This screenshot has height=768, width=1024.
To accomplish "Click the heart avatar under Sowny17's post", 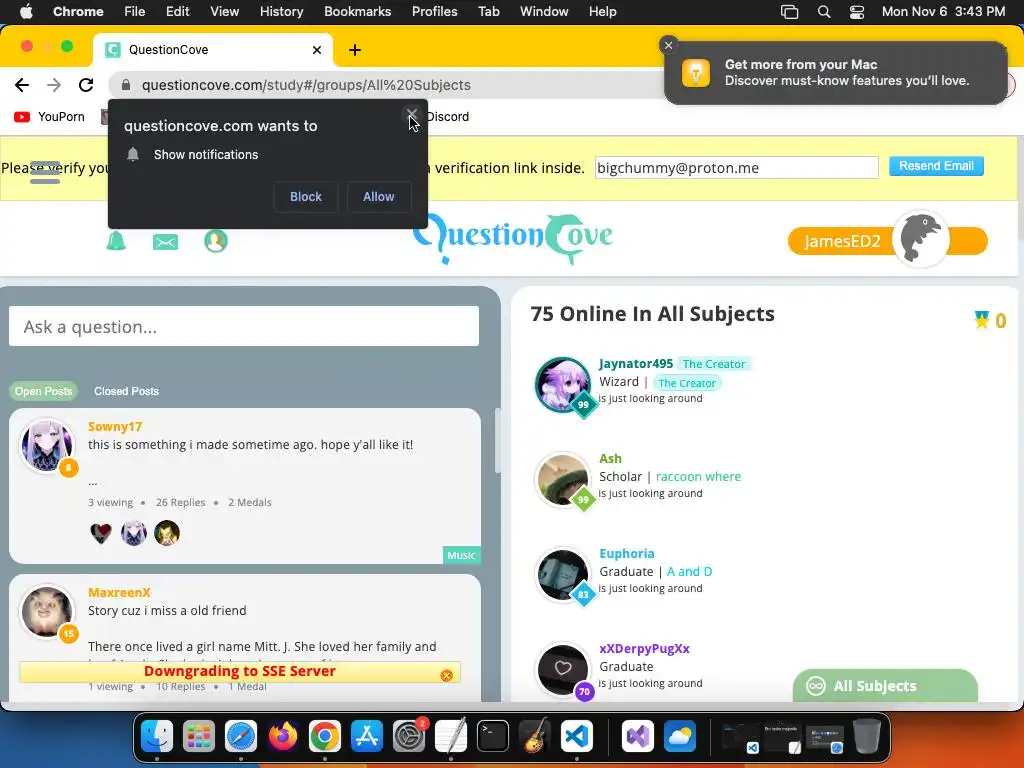I will (101, 533).
